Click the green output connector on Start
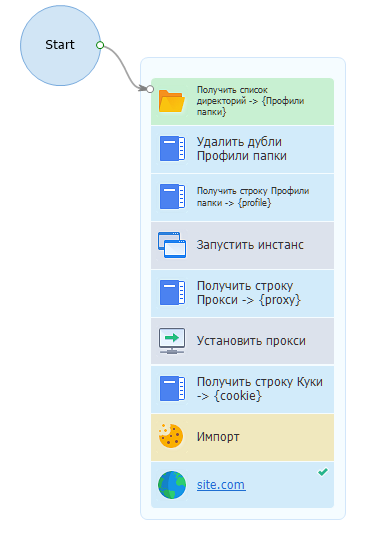 100,45
